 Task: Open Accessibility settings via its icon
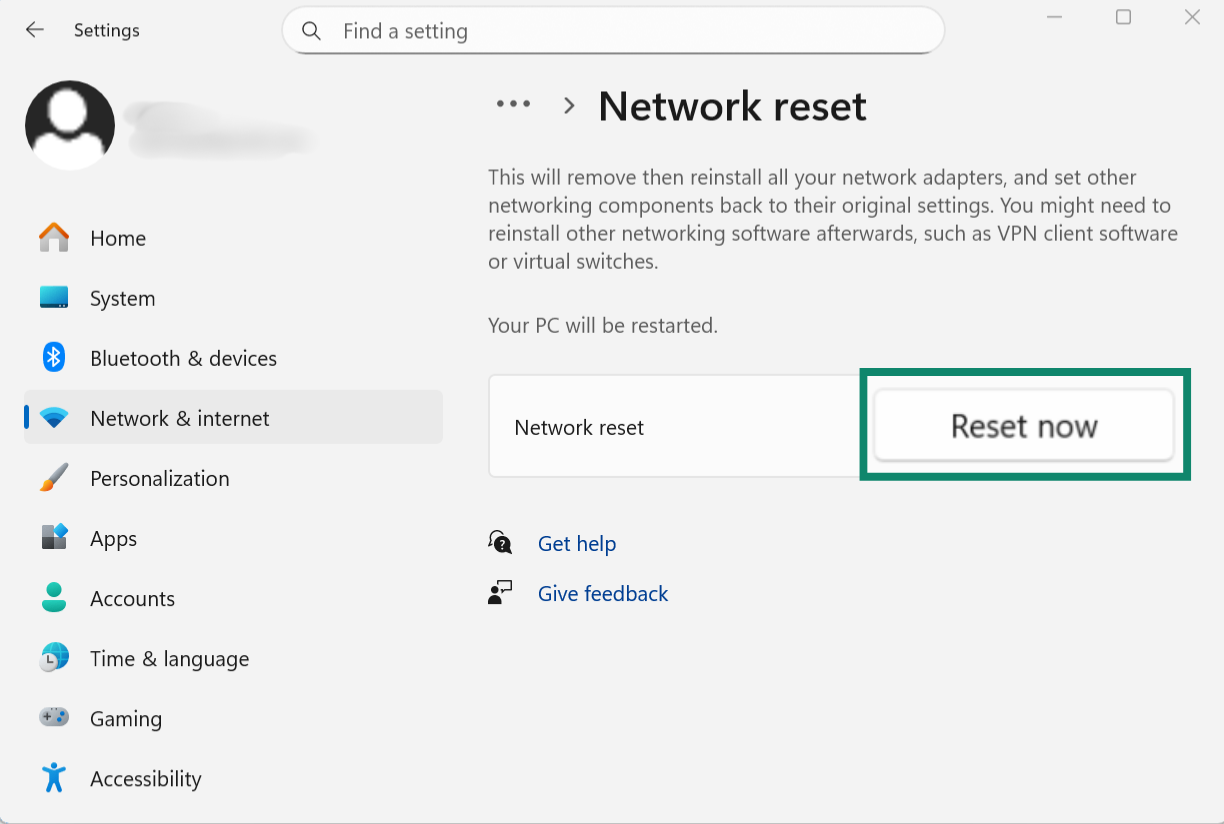[53, 778]
